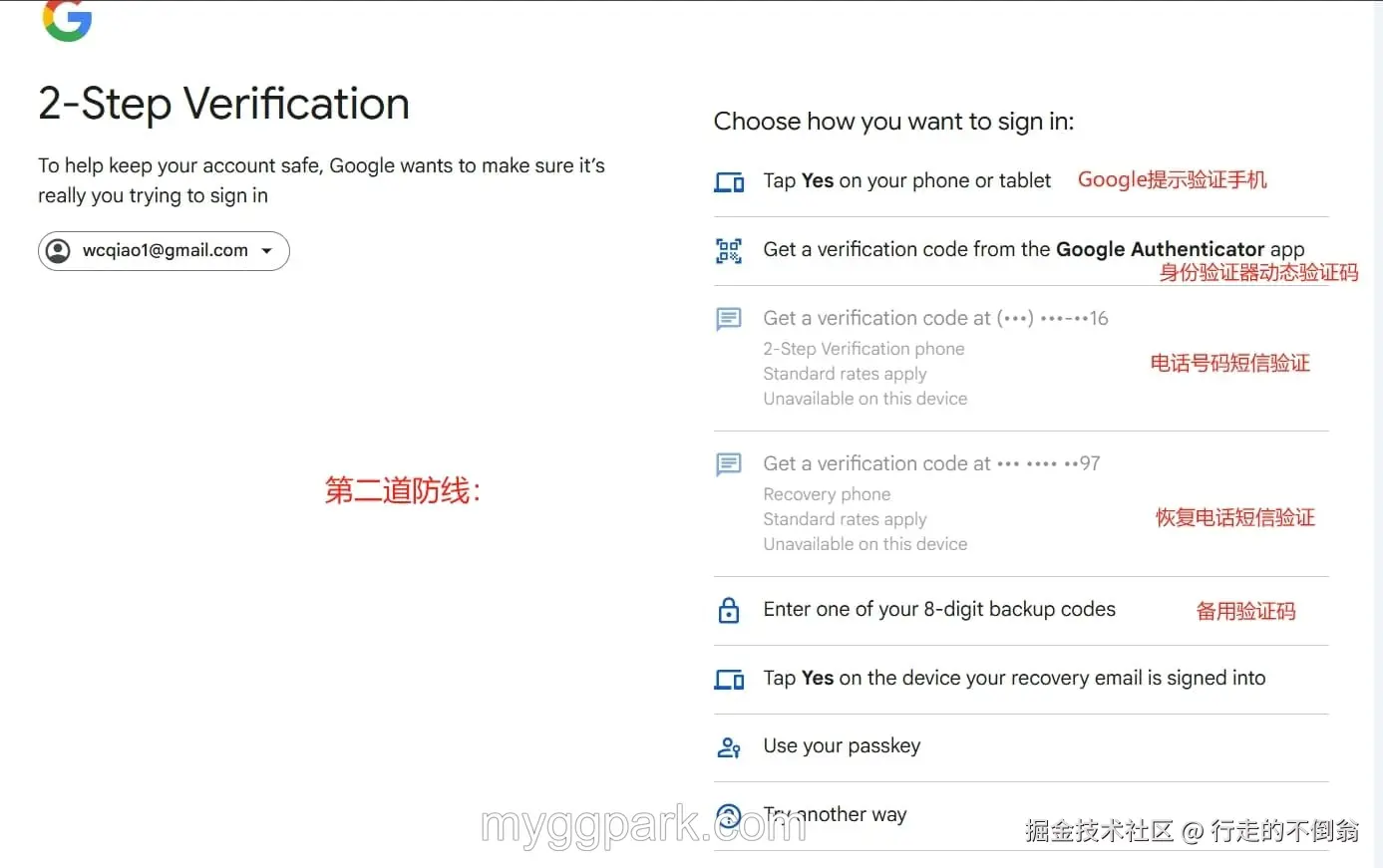The image size is (1383, 868).
Task: Click the QR authenticator icon
Action: (x=729, y=251)
